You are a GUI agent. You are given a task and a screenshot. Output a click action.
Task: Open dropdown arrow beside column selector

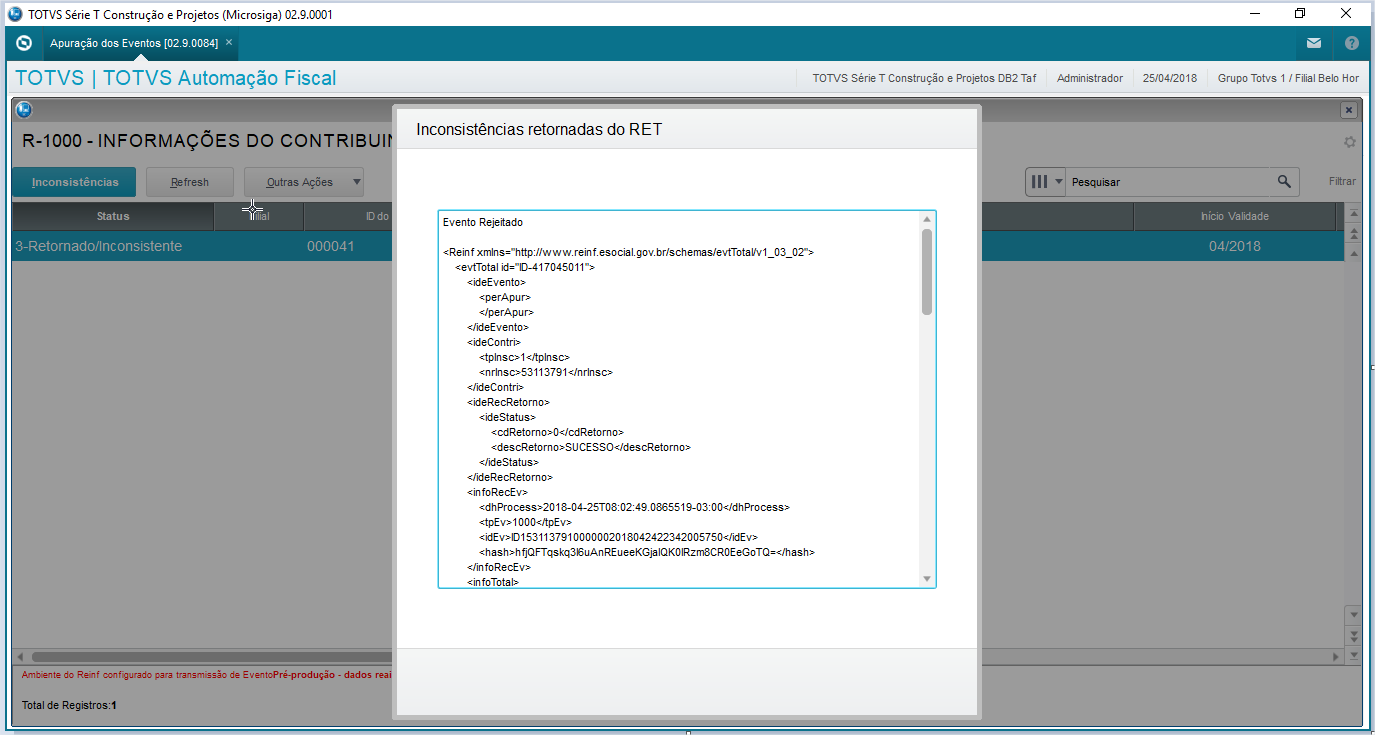click(x=1058, y=182)
